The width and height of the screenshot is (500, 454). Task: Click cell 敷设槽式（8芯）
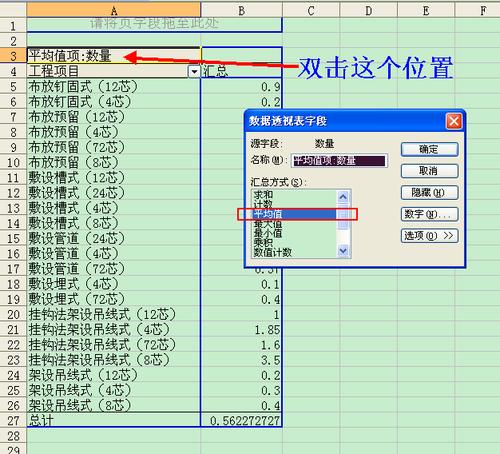[x=114, y=223]
